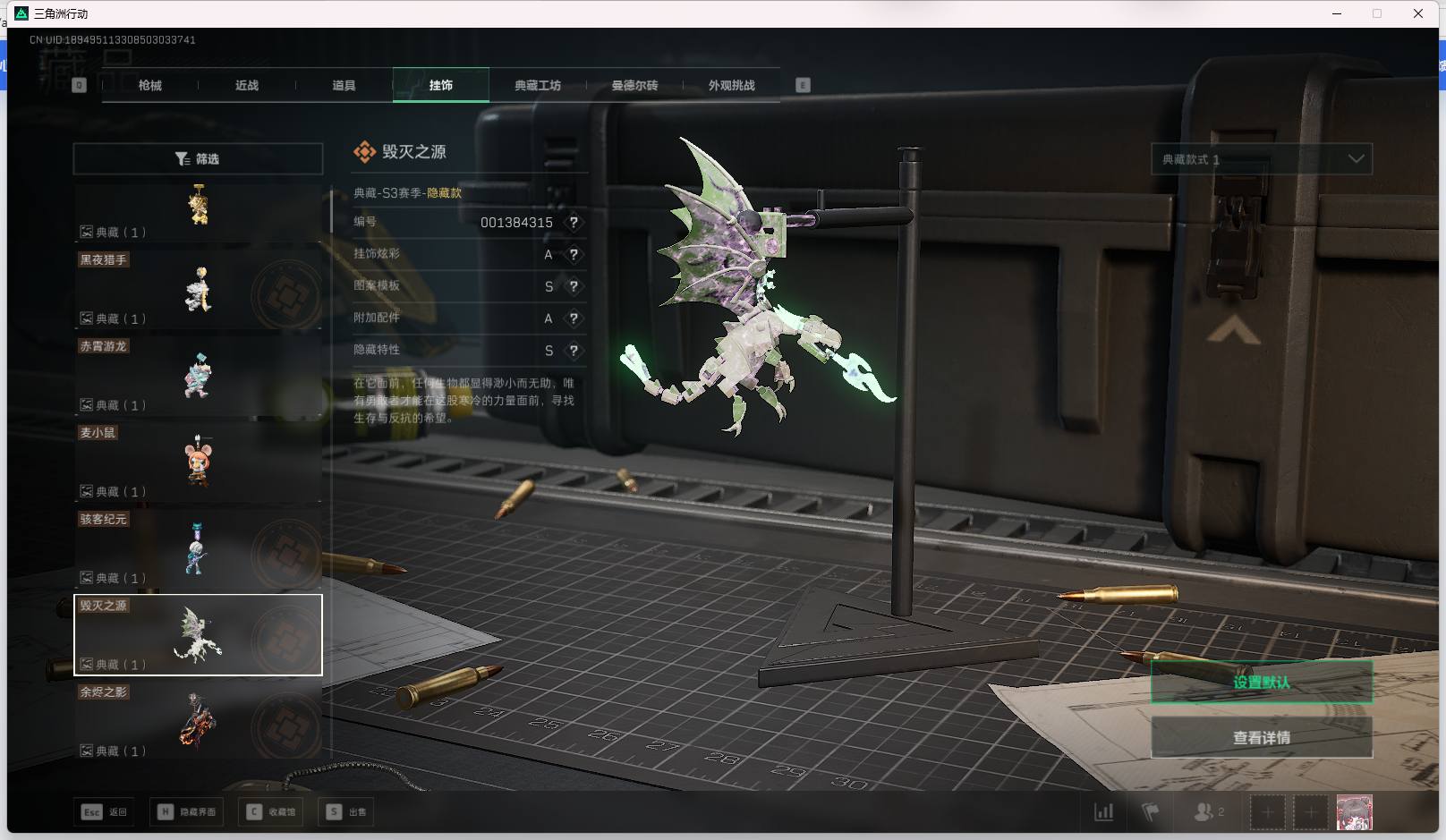This screenshot has height=840, width=1446.
Task: Click the second empty squad plus slot
Action: [1311, 812]
